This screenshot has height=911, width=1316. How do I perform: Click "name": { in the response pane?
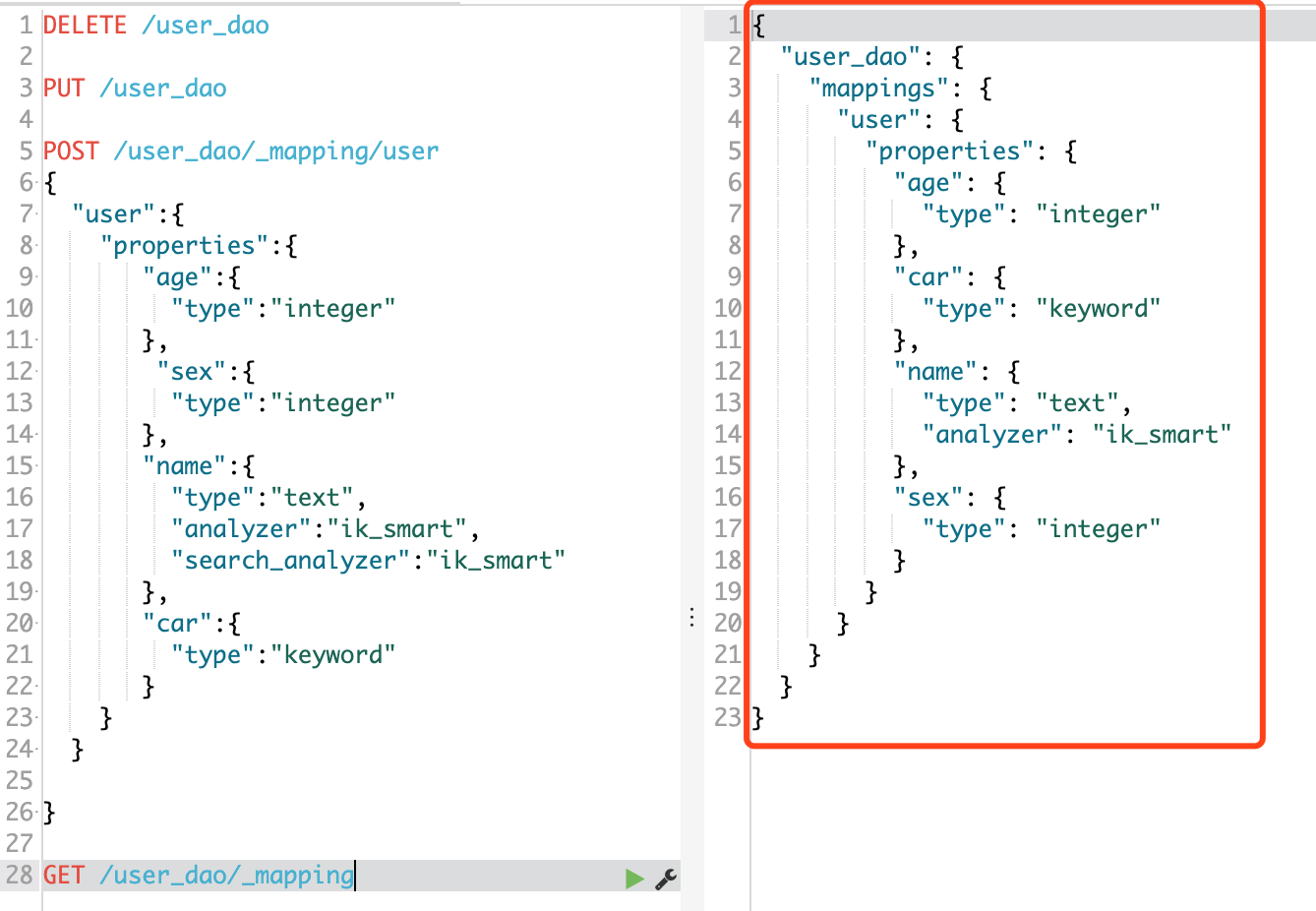[x=957, y=372]
